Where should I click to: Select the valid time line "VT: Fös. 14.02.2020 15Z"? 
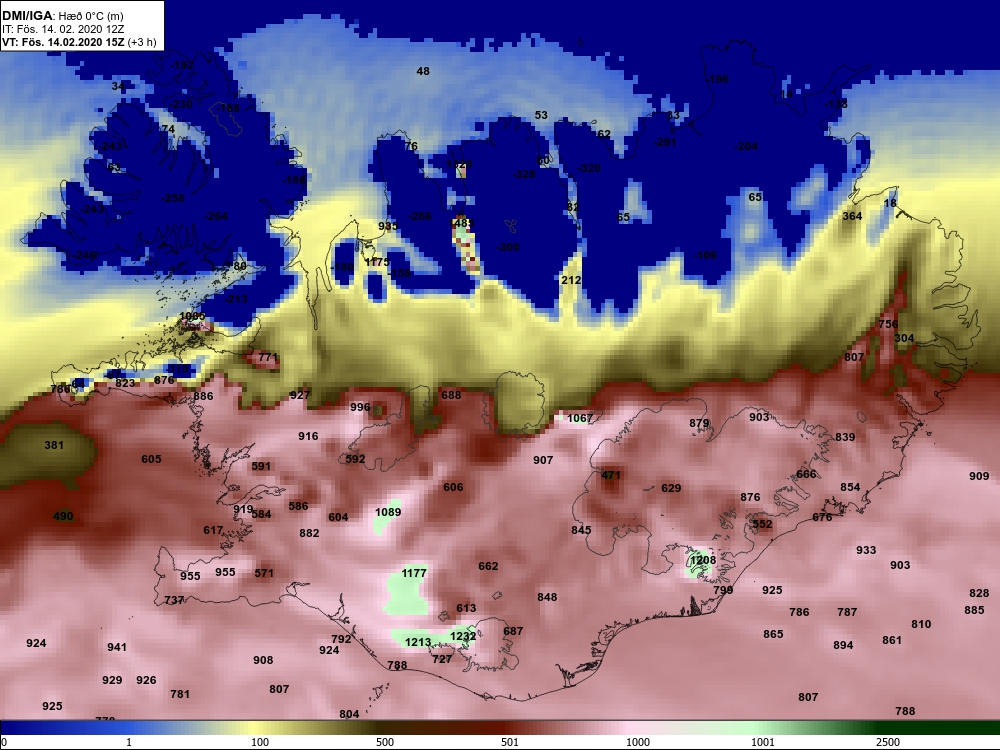tap(64, 42)
